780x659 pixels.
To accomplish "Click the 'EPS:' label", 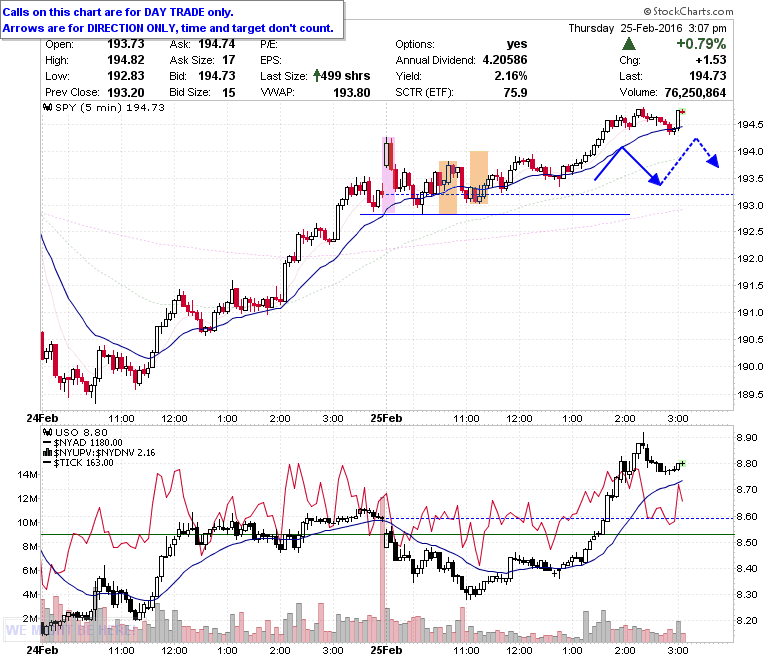I will tap(271, 60).
